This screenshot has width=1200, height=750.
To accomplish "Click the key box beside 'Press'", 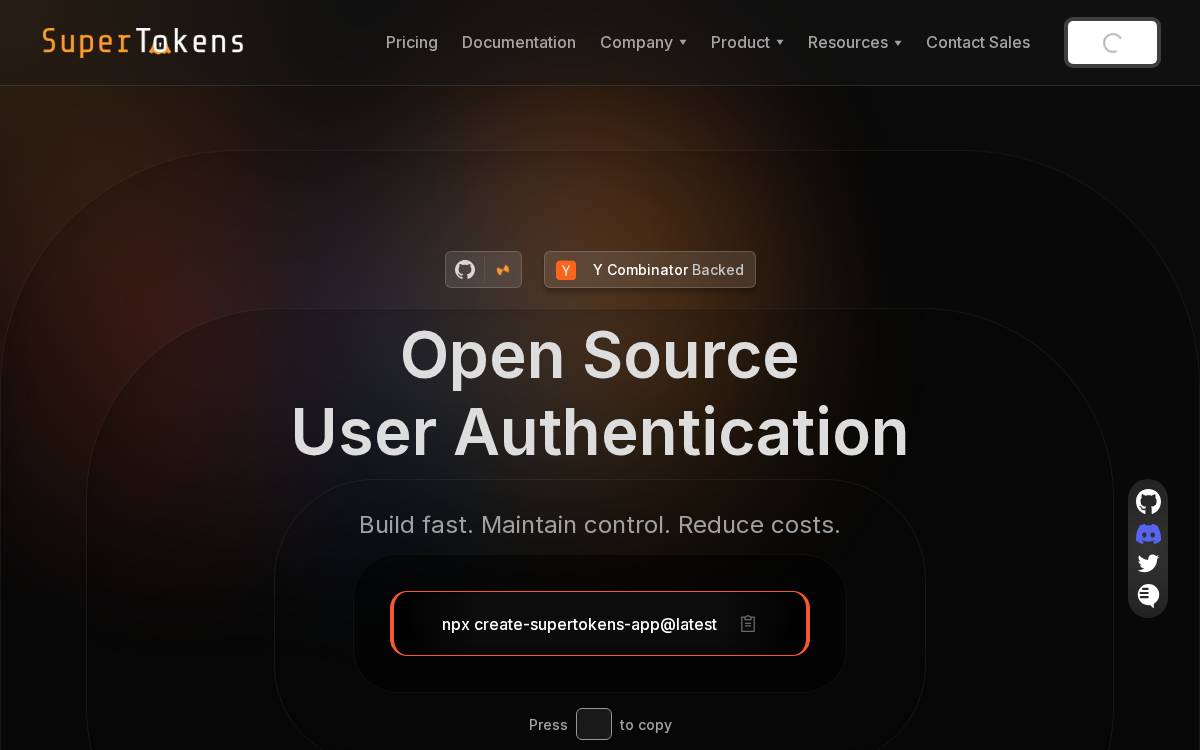I will tap(594, 724).
